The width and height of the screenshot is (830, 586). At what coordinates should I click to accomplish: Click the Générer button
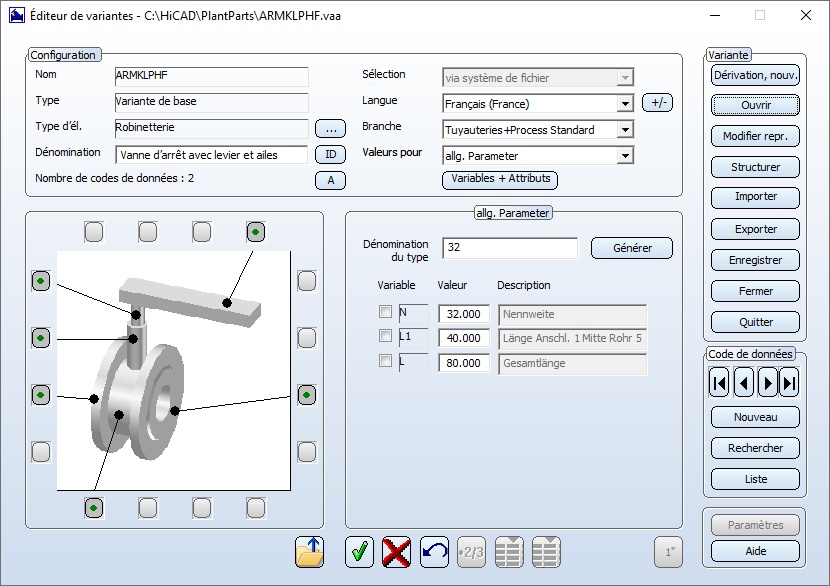coord(631,248)
